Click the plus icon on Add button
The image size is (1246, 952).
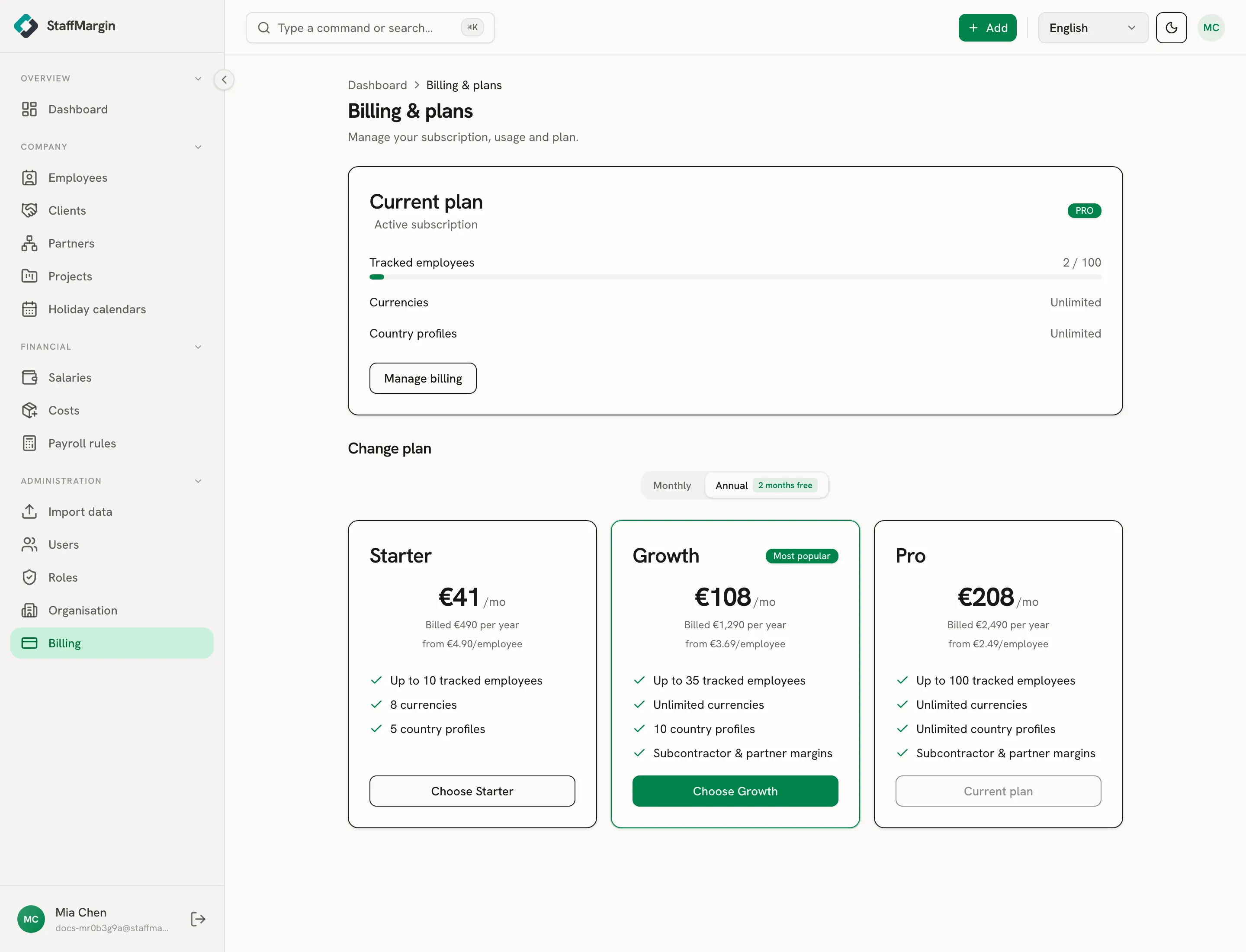pos(973,28)
